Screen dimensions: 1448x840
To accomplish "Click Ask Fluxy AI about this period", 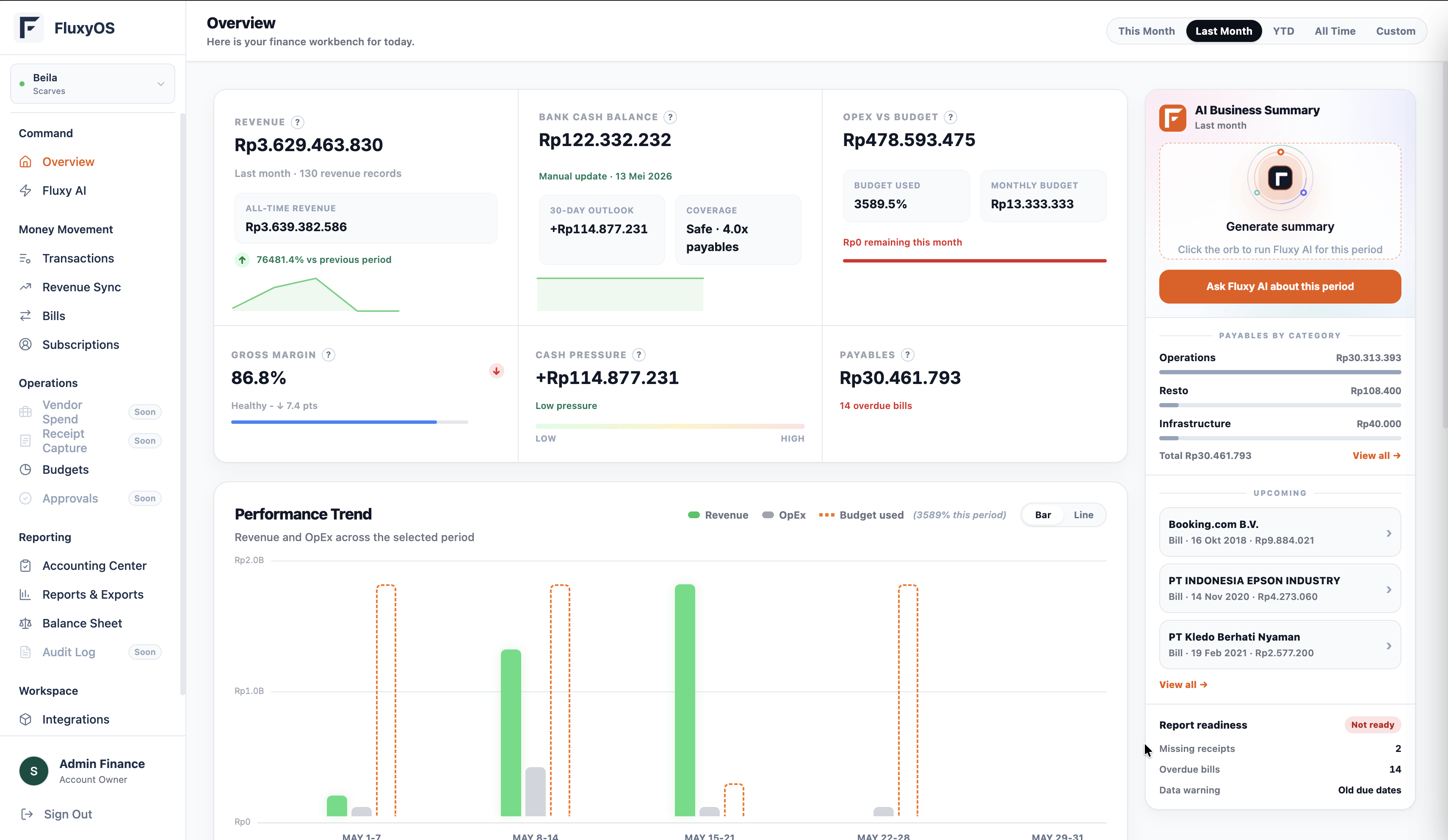I will click(1279, 287).
